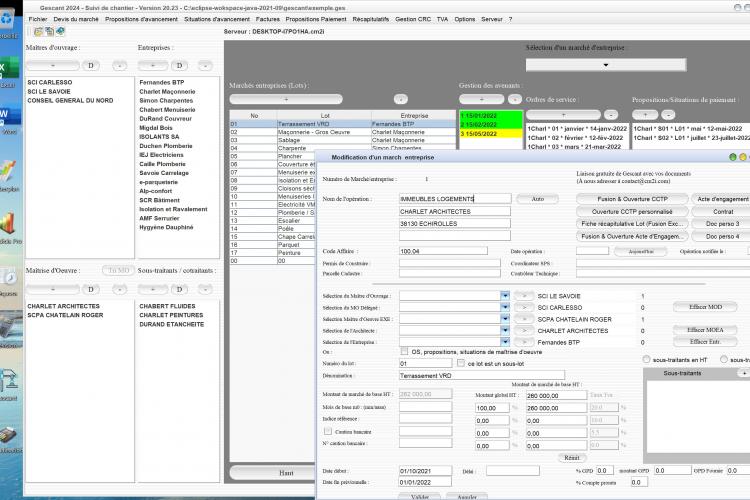750x500 pixels.
Task: Open the TVA menu
Action: (442, 19)
